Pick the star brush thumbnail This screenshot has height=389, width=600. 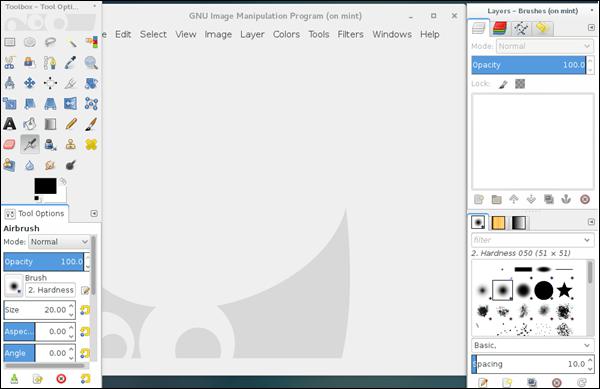click(564, 290)
